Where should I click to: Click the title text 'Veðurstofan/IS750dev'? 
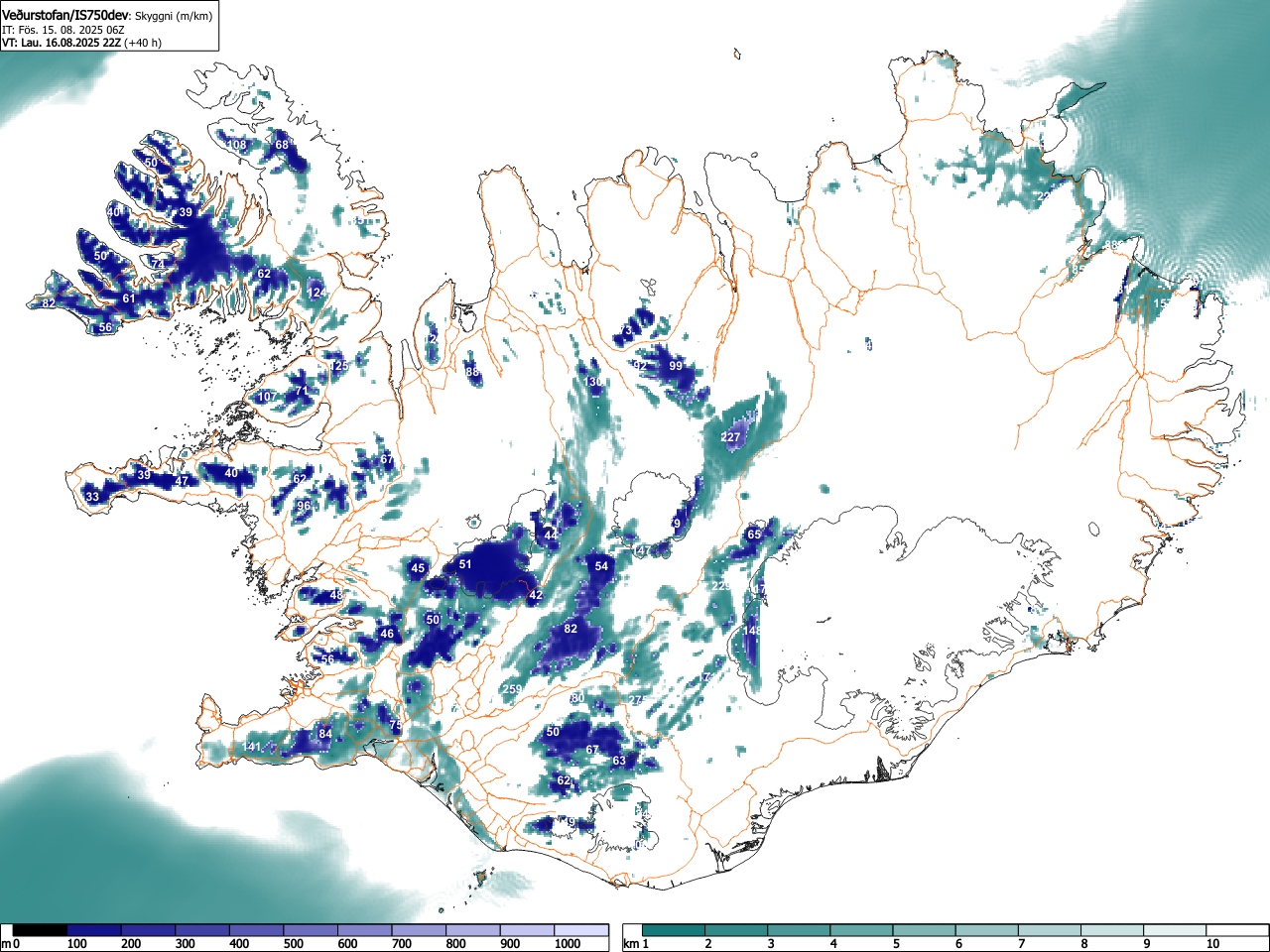pos(66,15)
